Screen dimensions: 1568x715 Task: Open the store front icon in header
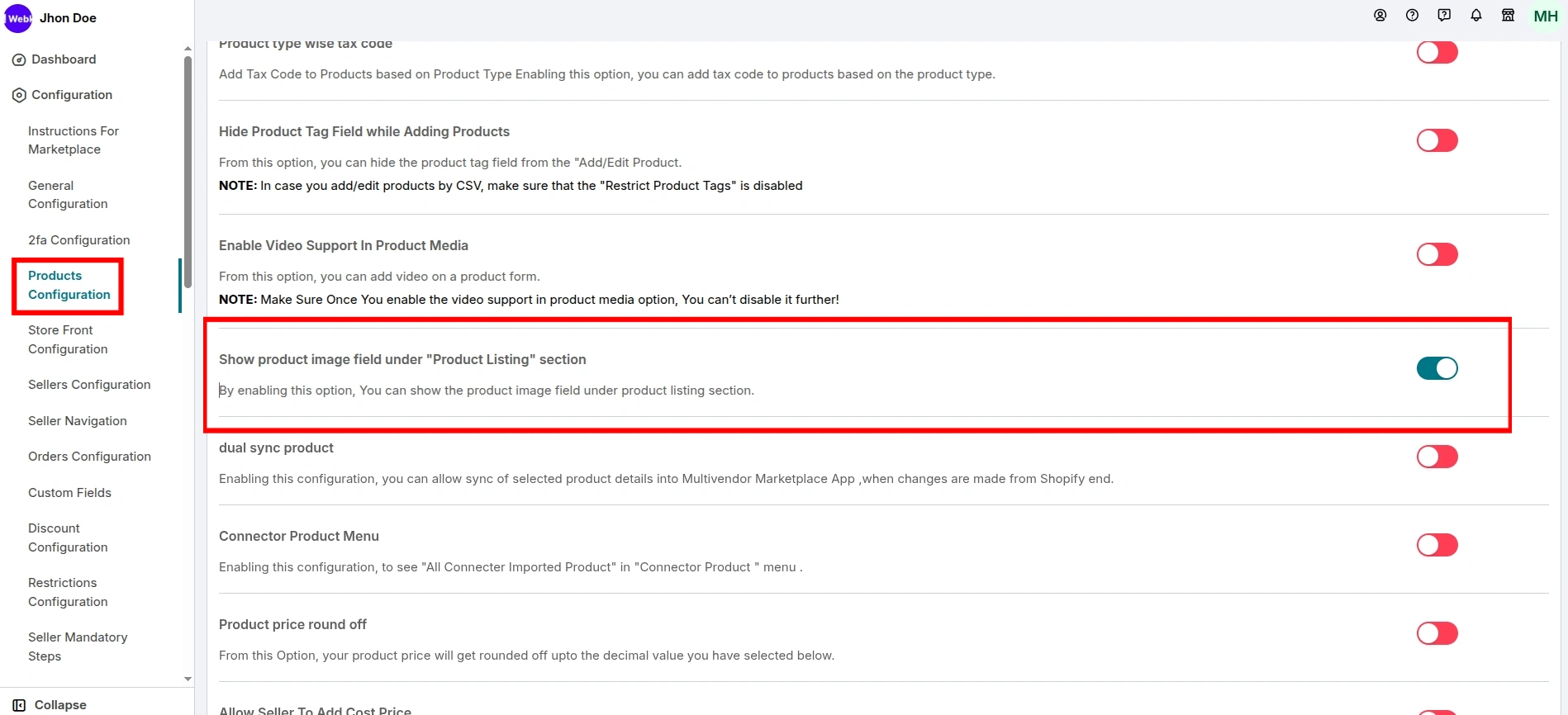pos(1508,16)
